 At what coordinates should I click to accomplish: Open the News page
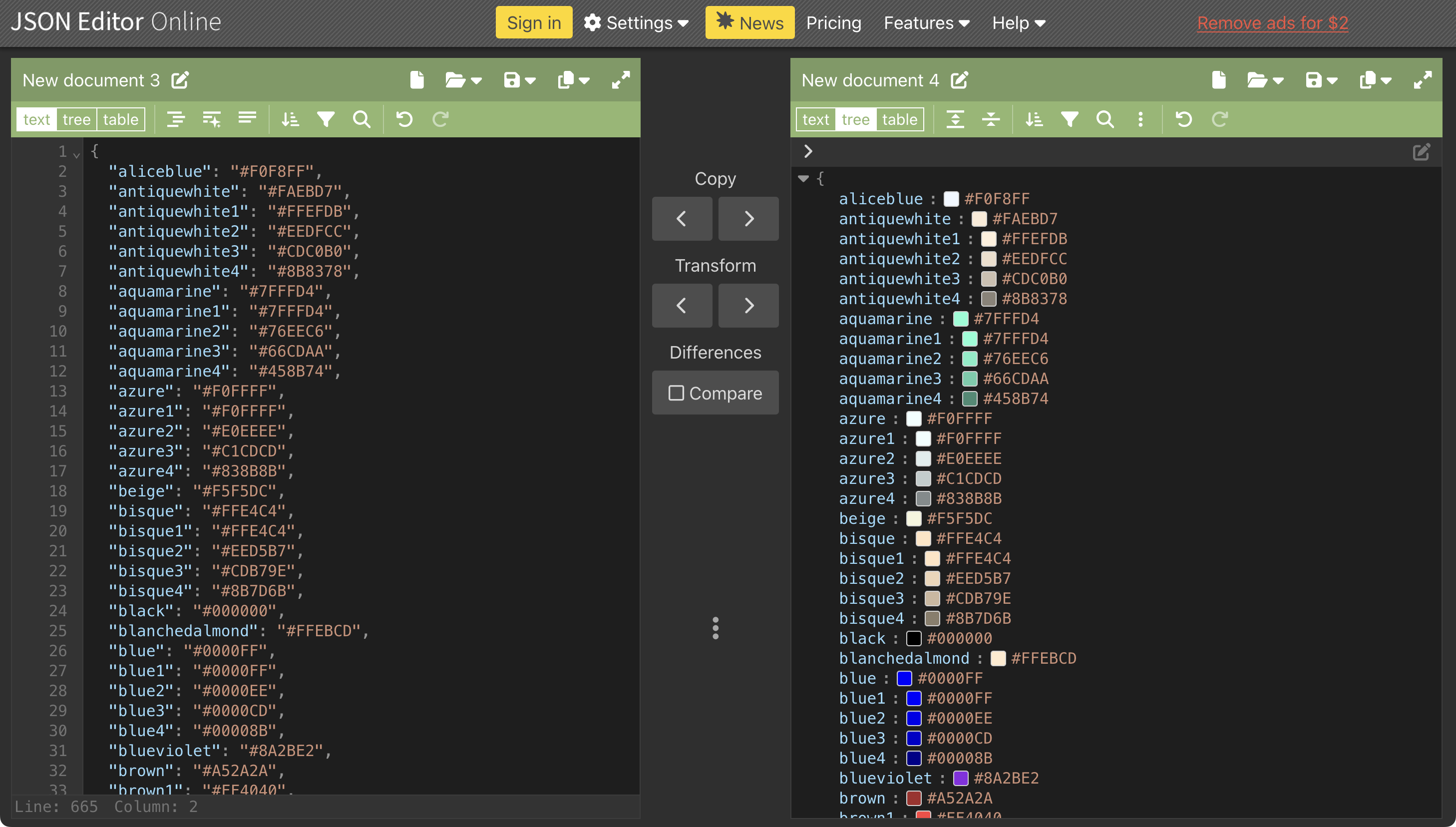pyautogui.click(x=749, y=22)
